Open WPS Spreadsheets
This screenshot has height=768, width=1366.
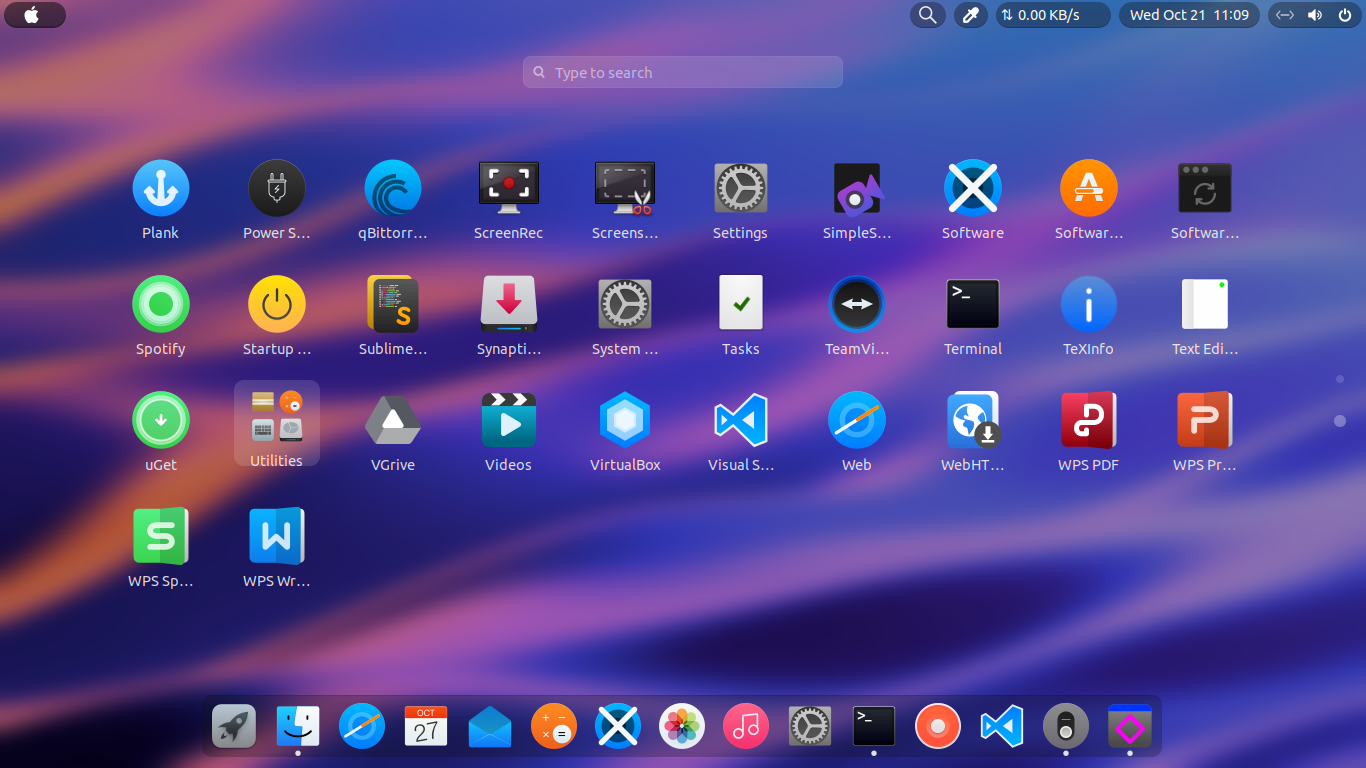point(160,536)
